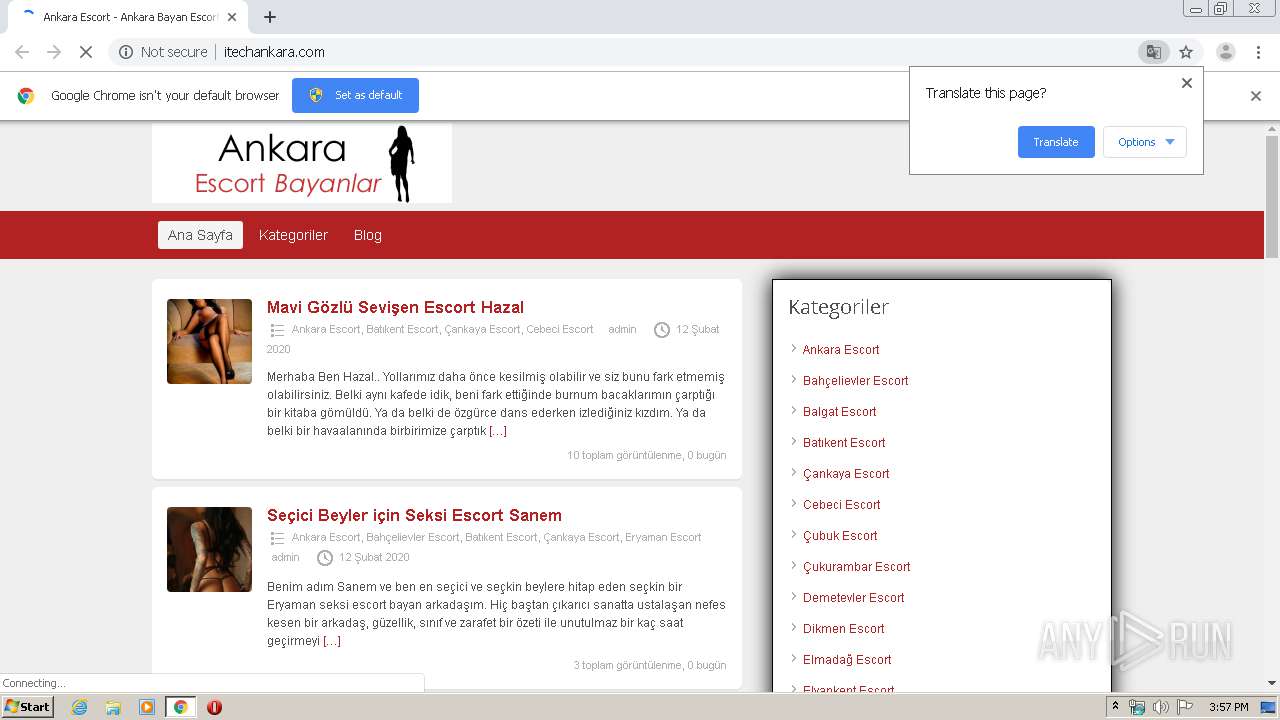Open Balgat Escort category
Image resolution: width=1280 pixels, height=720 pixels.
tap(839, 412)
